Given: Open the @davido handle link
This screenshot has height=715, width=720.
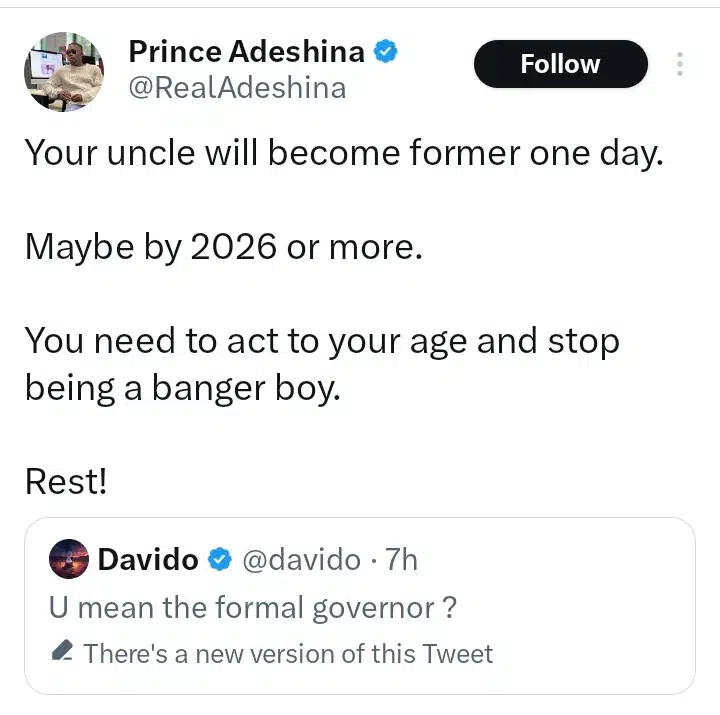Looking at the screenshot, I should click(x=301, y=559).
